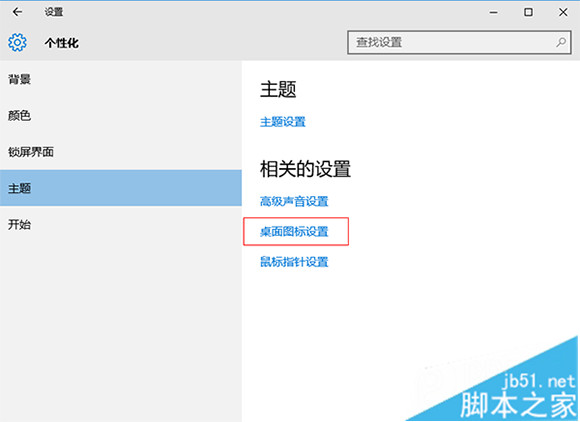The height and width of the screenshot is (422, 580).
Task: Go to the 开始 settings page
Action: [121, 224]
